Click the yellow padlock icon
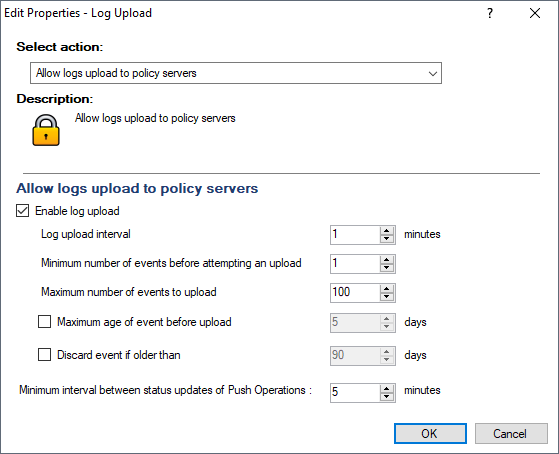 click(46, 130)
